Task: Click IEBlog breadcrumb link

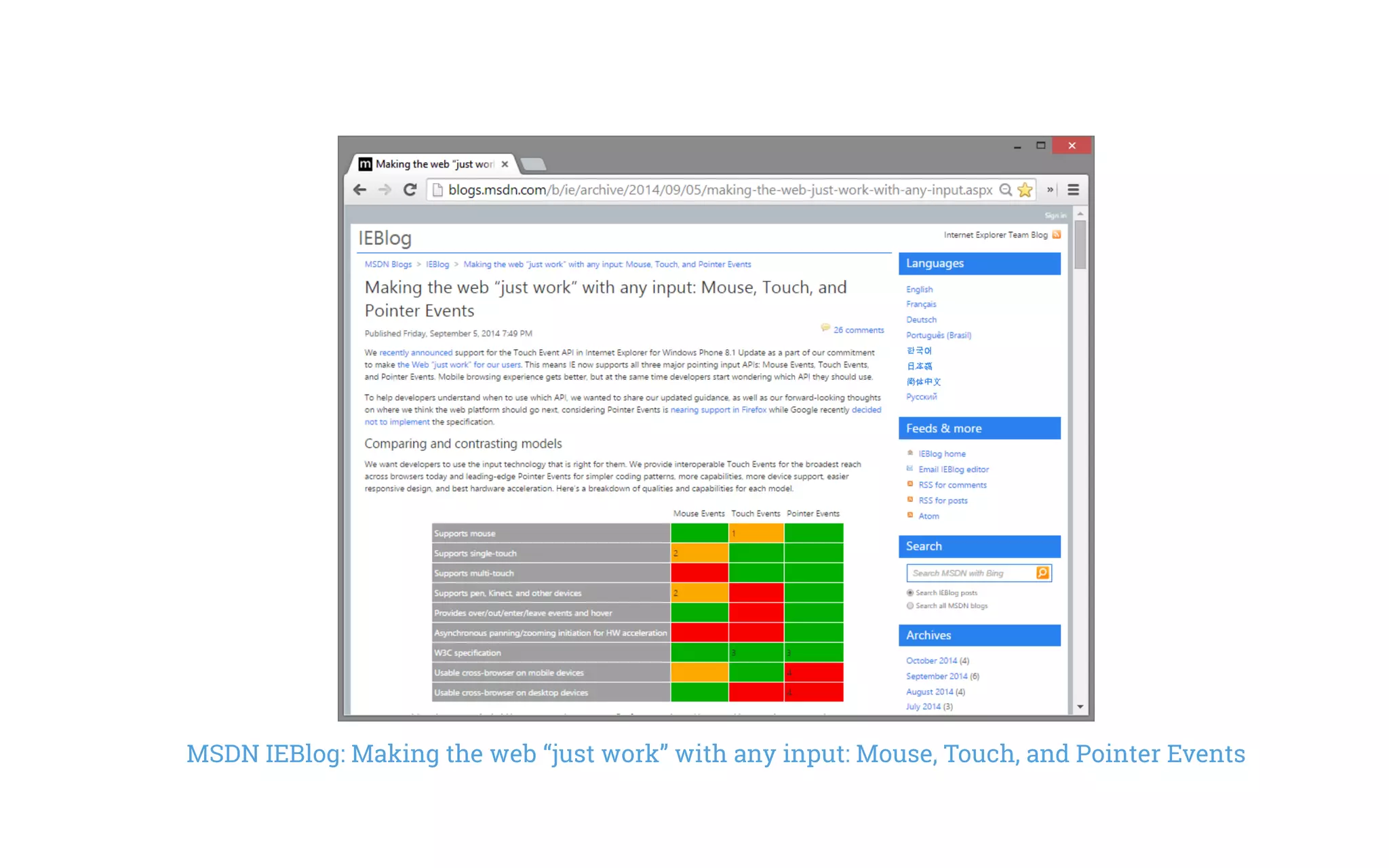Action: tap(437, 264)
